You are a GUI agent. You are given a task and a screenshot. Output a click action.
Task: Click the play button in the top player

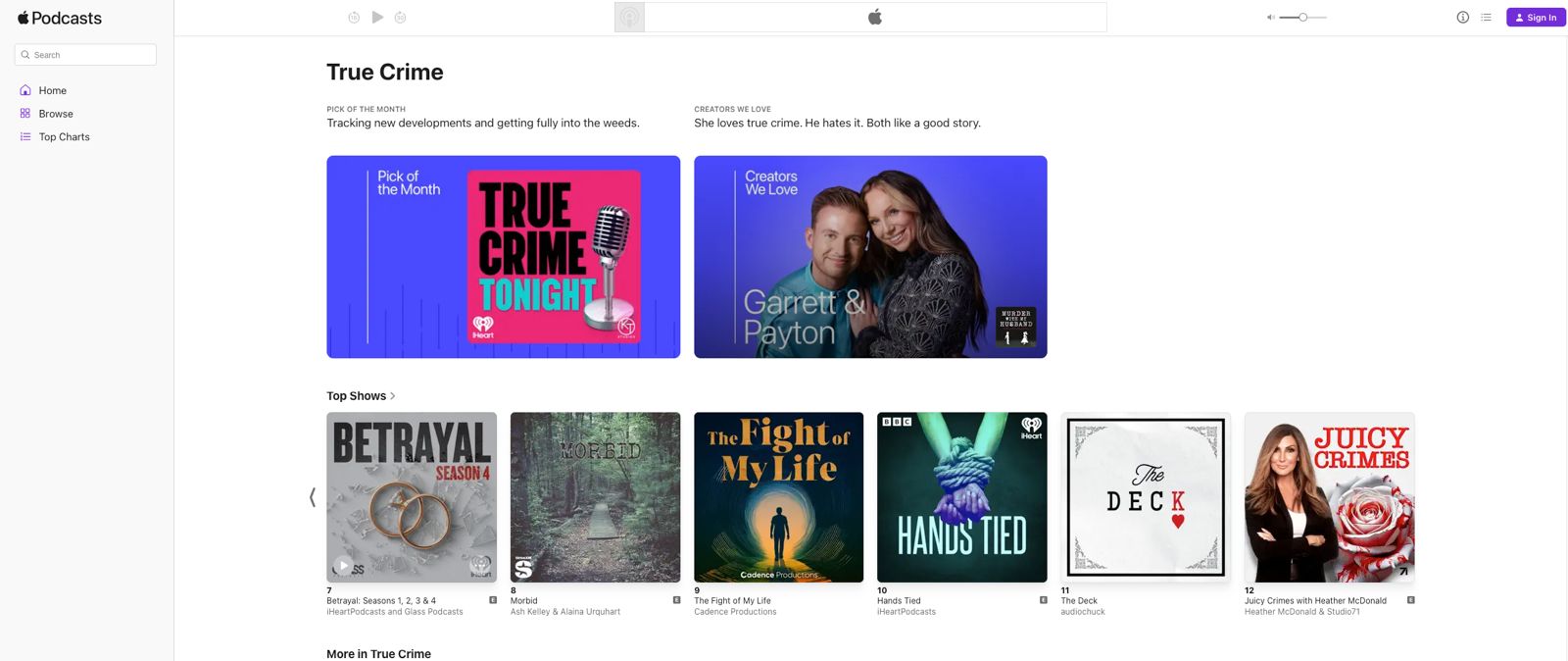point(377,18)
